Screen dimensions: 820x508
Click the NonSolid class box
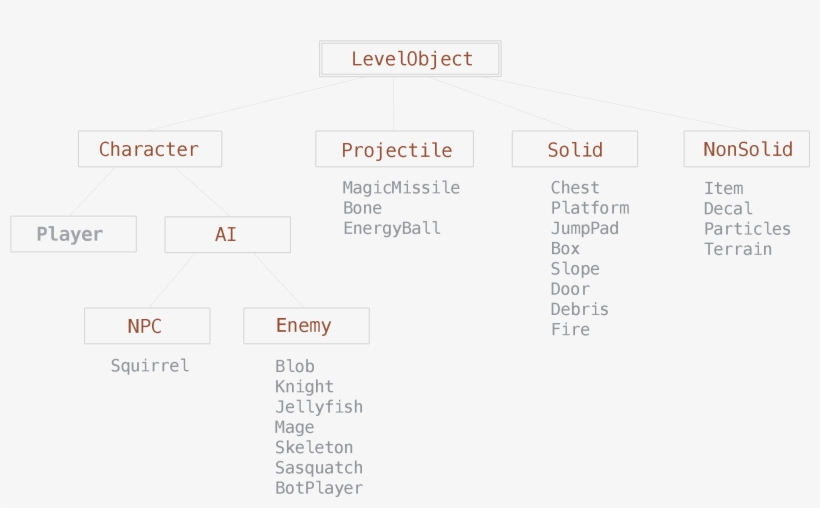747,149
